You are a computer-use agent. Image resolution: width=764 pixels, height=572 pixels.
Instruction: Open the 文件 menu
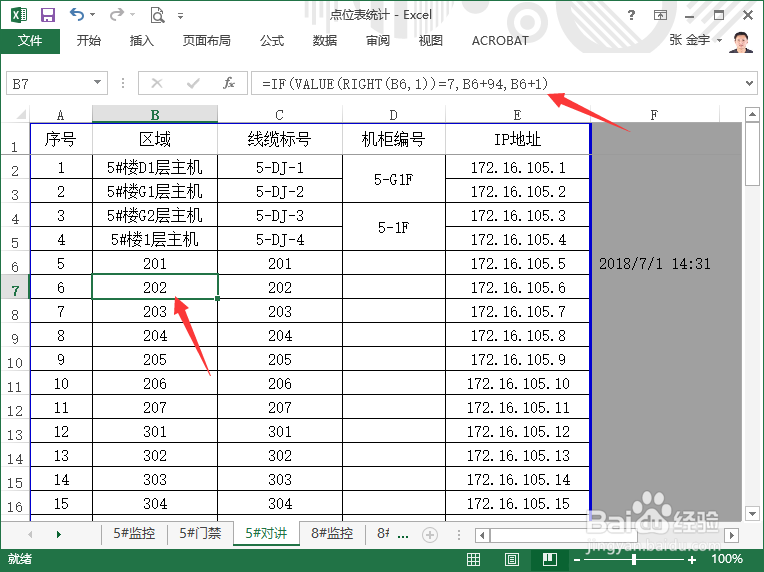click(x=30, y=41)
